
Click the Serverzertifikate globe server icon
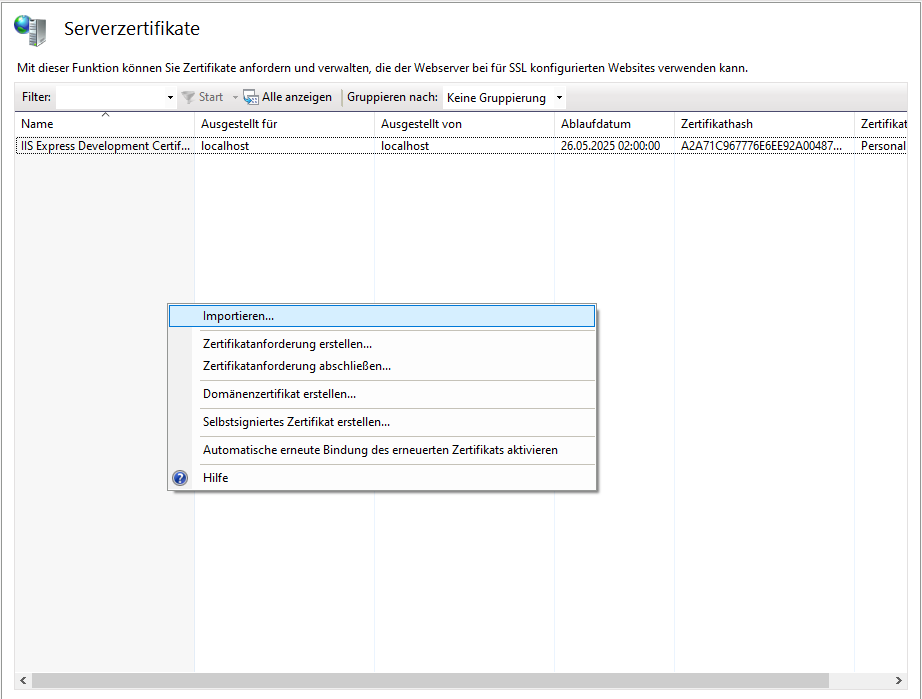point(30,30)
